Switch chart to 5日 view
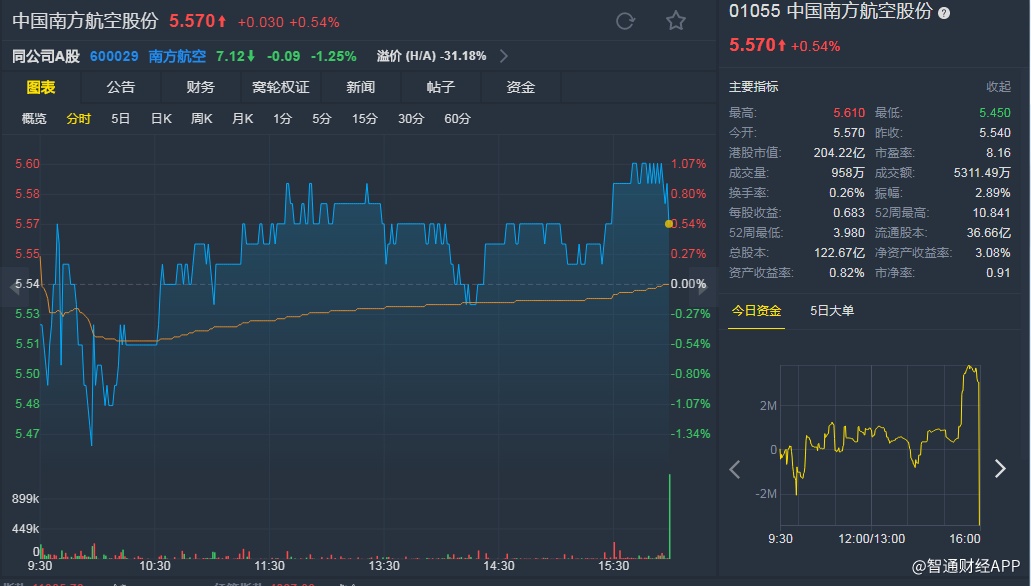This screenshot has width=1031, height=586. click(121, 119)
